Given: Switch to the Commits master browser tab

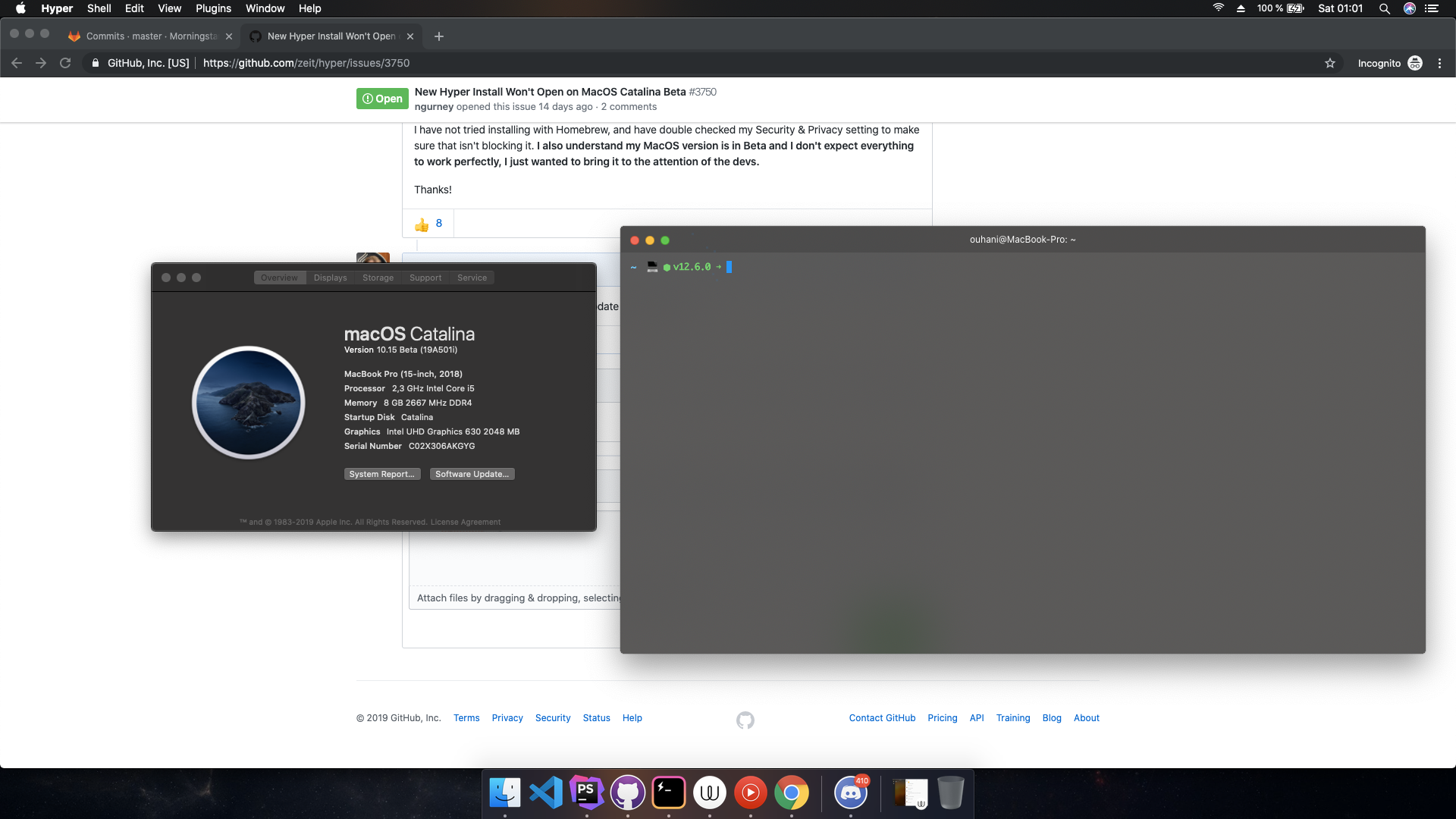Looking at the screenshot, I should point(151,36).
